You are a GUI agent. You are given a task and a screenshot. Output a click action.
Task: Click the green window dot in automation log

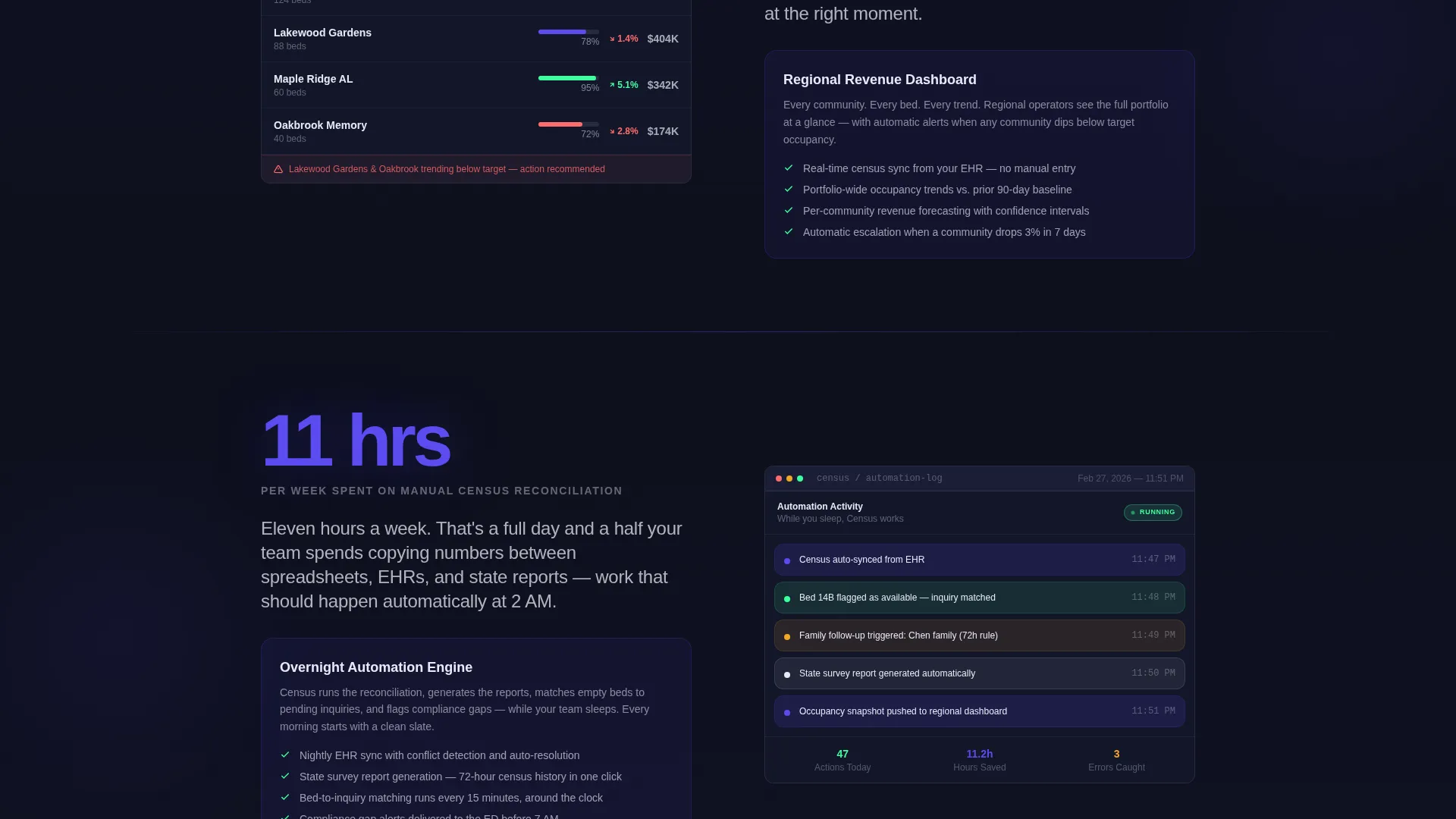(x=800, y=479)
